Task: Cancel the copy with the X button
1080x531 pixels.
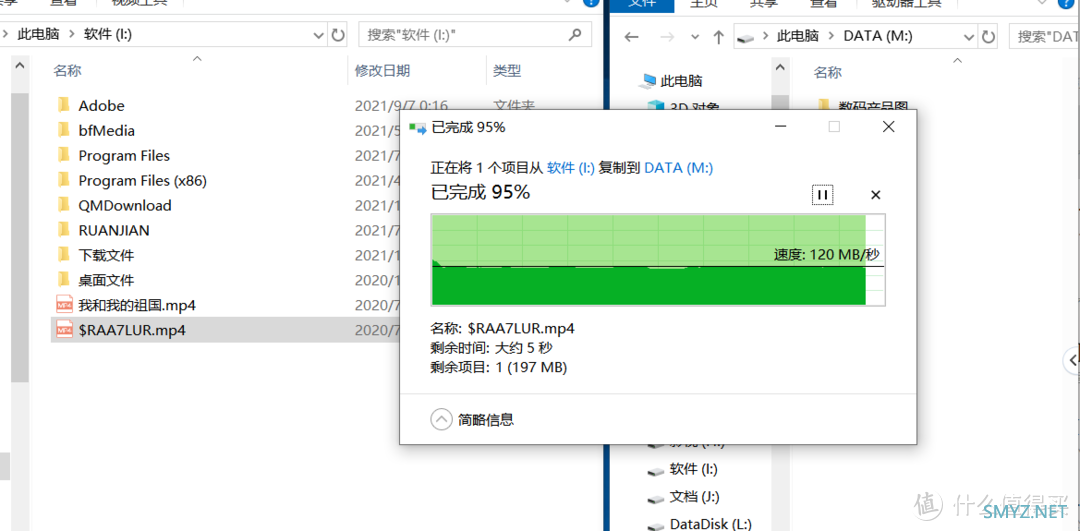Action: 875,195
